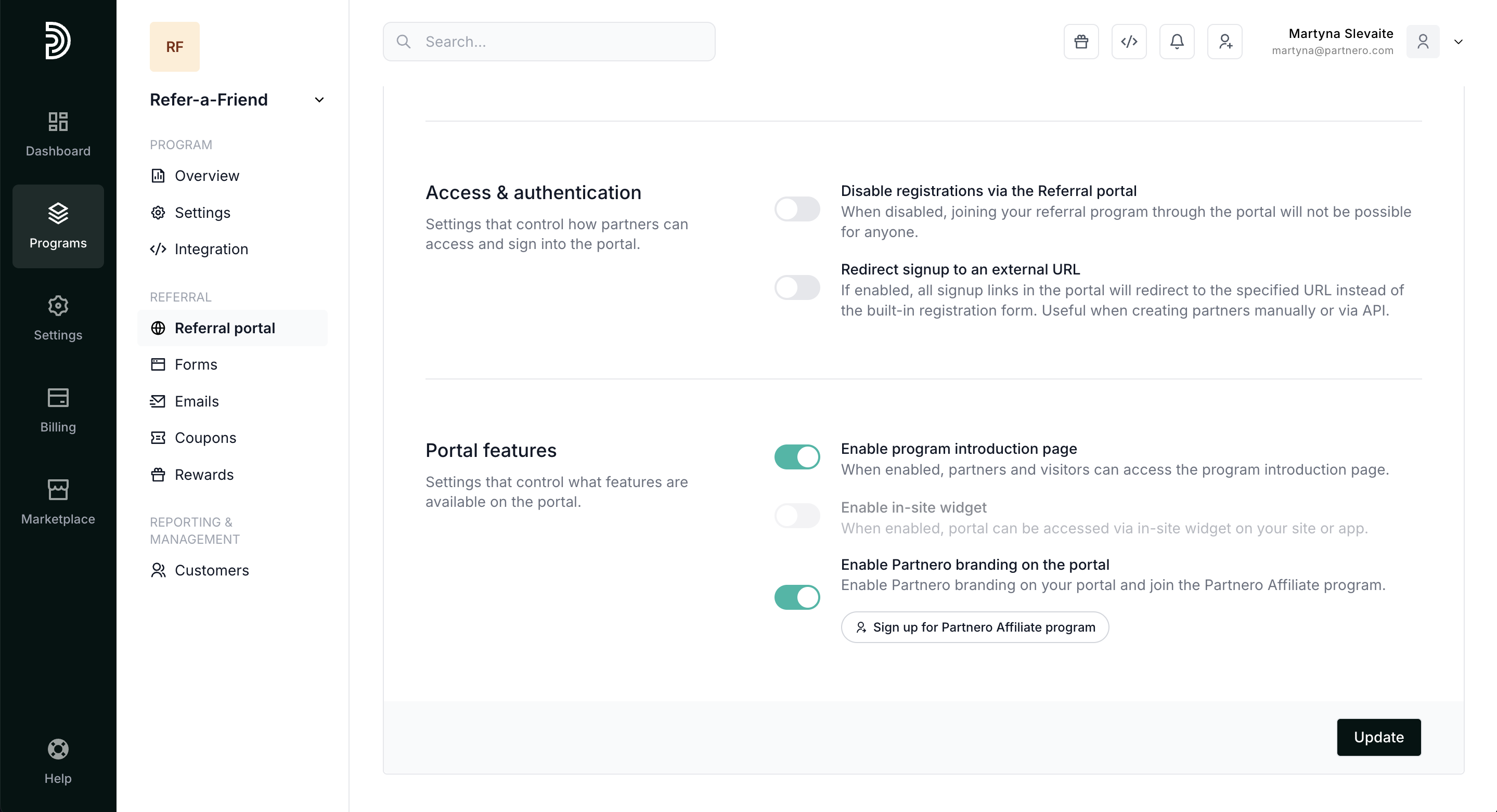This screenshot has width=1497, height=812.
Task: Open notifications bell icon
Action: [x=1177, y=42]
